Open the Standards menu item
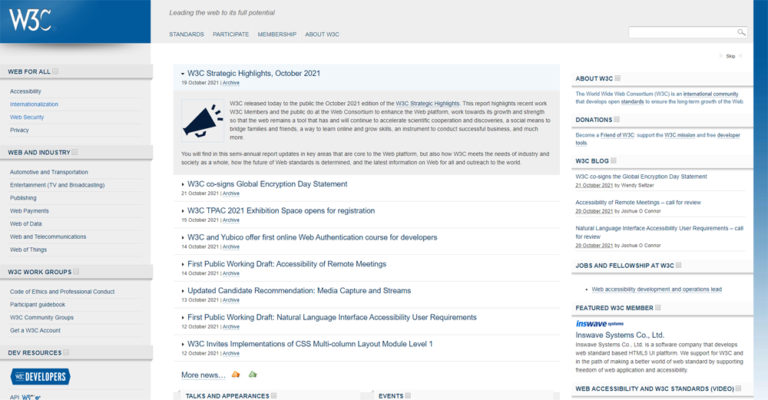Image resolution: width=768 pixels, height=400 pixels. coord(186,34)
